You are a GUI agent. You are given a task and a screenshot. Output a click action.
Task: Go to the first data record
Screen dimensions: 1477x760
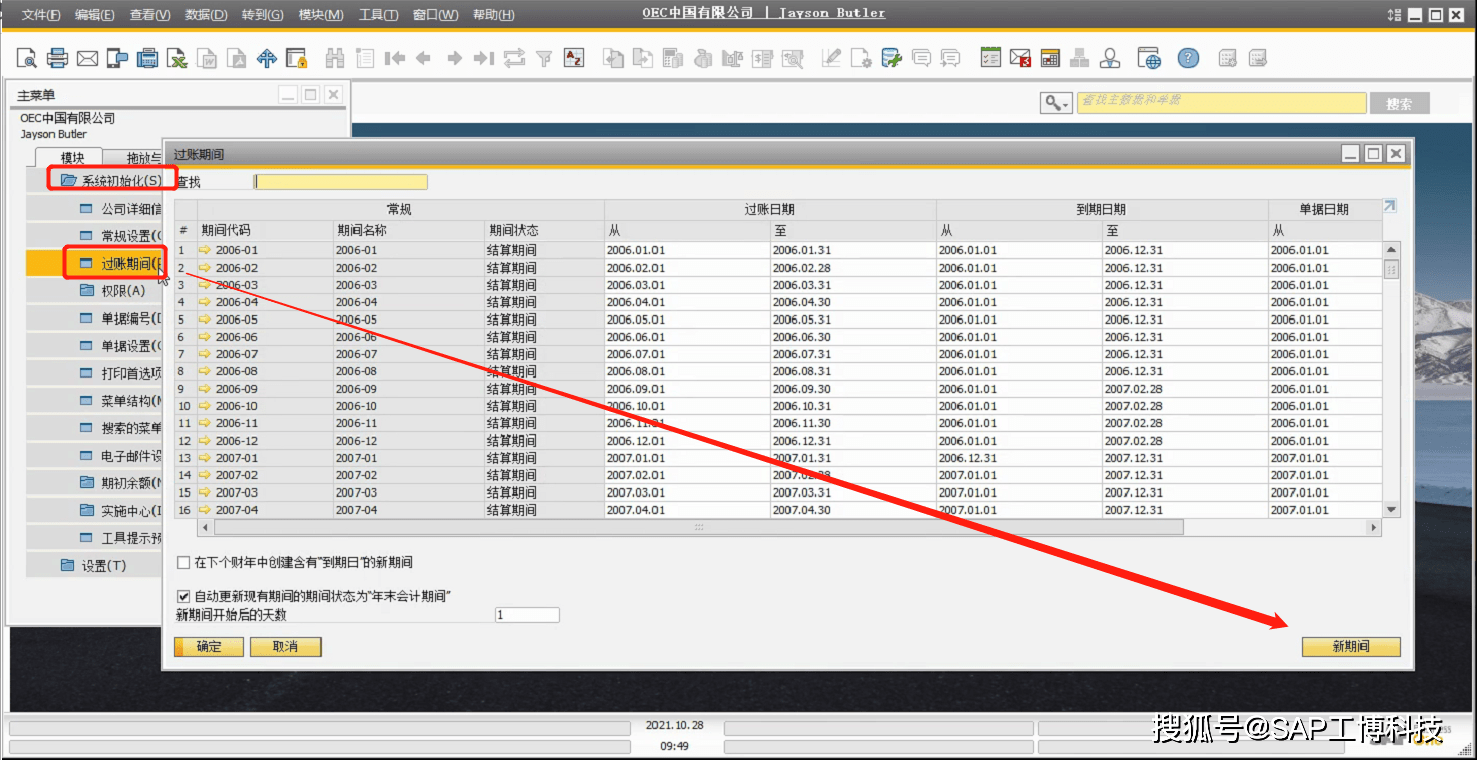pos(395,58)
